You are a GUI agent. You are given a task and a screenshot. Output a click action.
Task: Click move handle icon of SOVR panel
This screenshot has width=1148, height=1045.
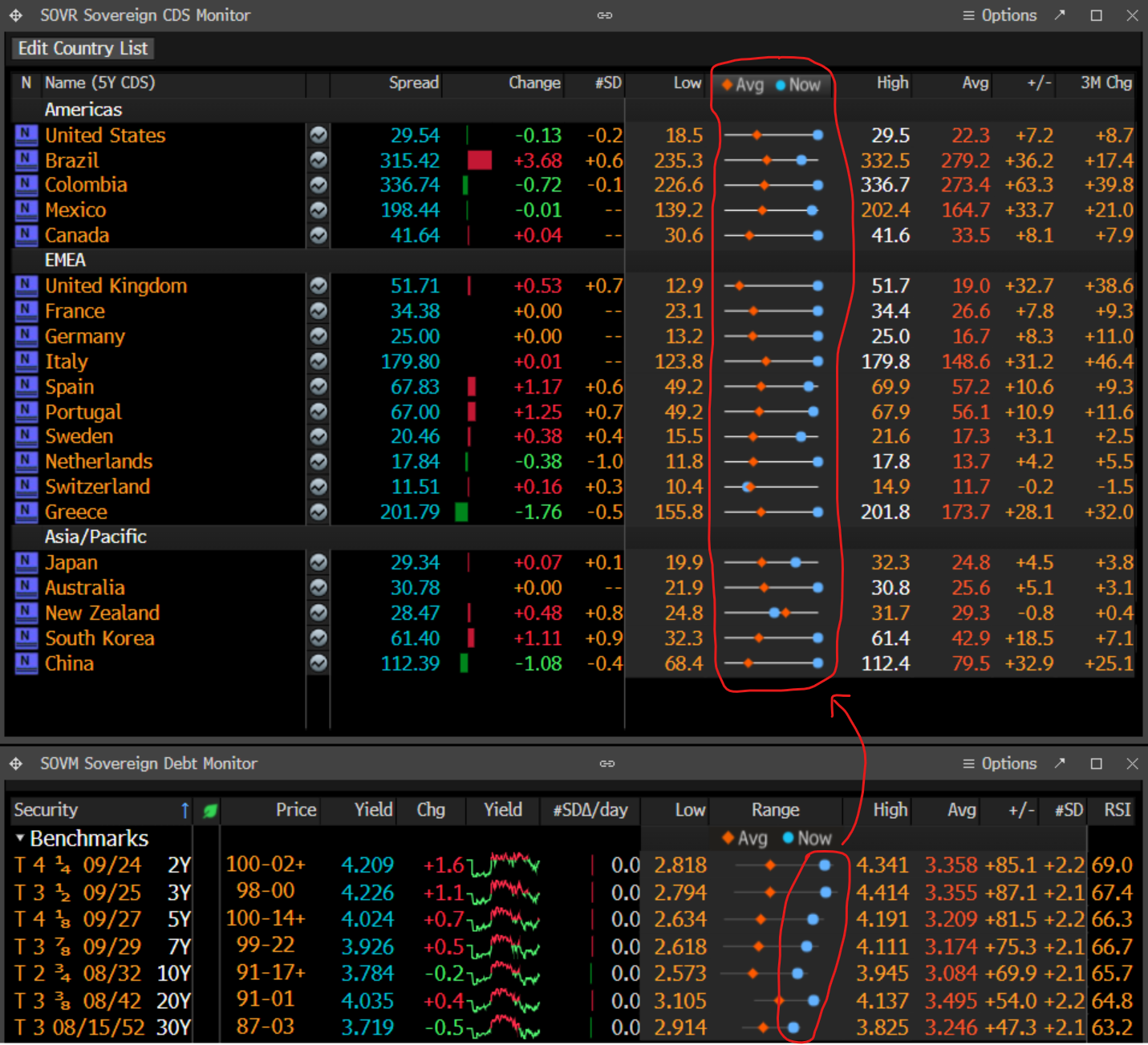click(x=16, y=15)
